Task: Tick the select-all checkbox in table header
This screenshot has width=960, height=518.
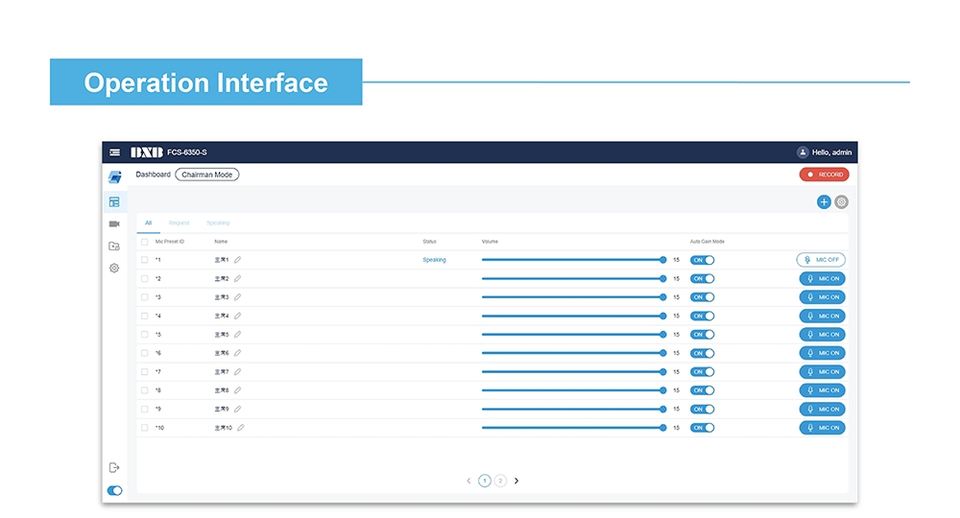Action: click(144, 242)
